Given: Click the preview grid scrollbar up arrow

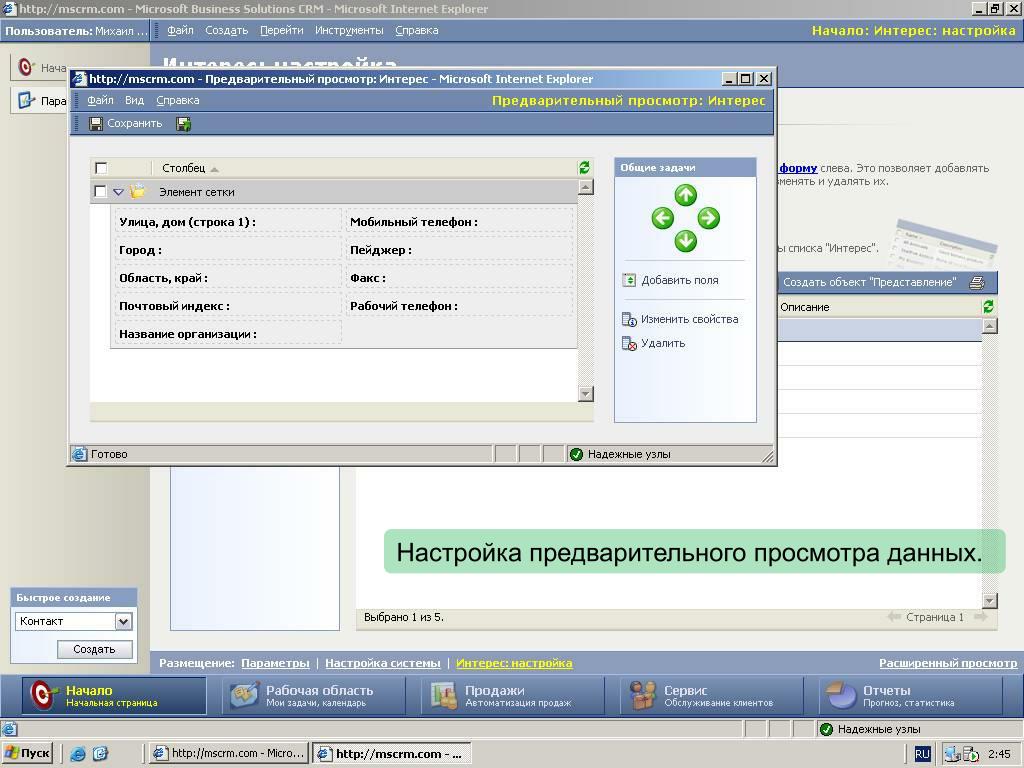Looking at the screenshot, I should pyautogui.click(x=586, y=187).
